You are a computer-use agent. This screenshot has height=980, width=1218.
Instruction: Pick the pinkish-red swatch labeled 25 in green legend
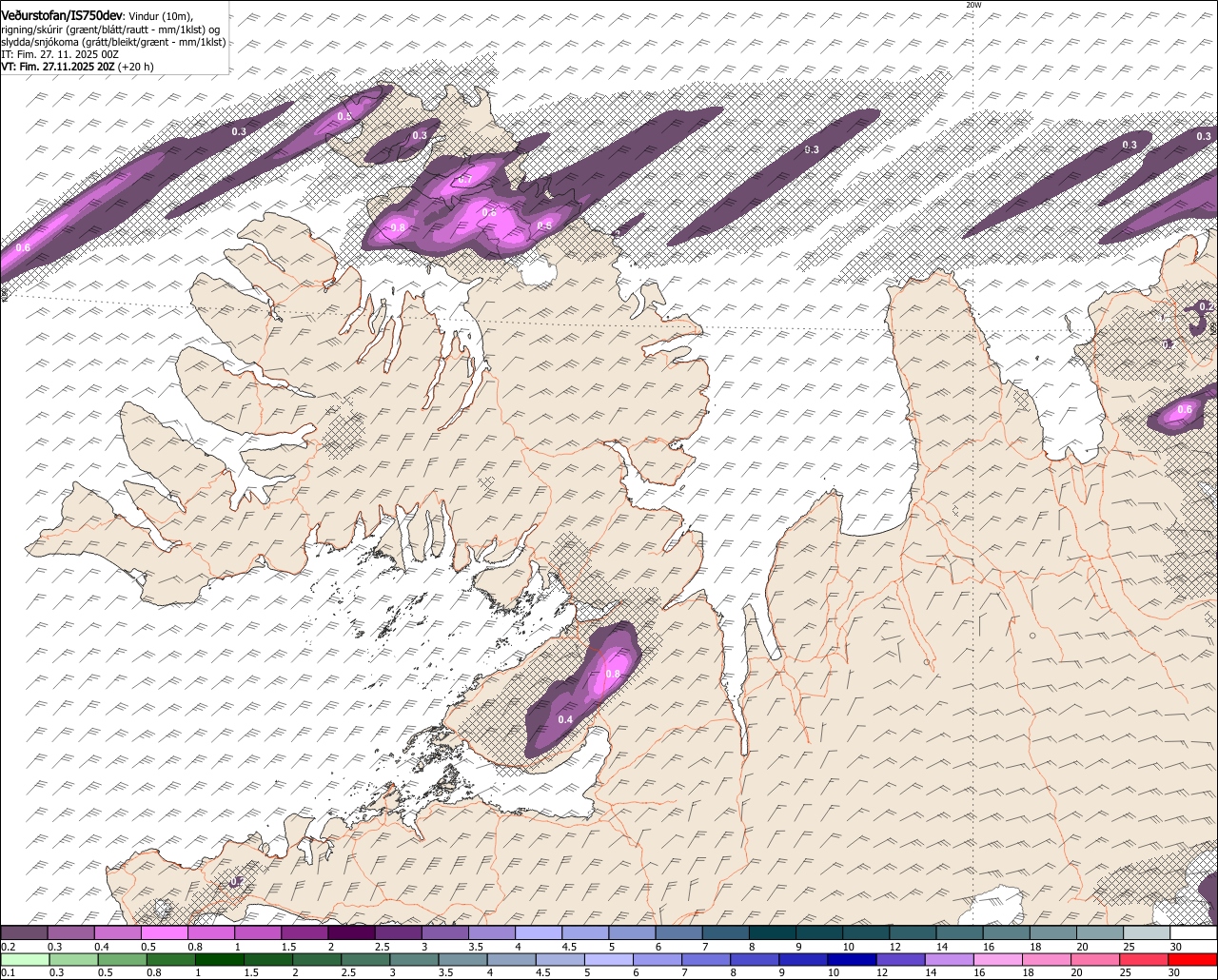pyautogui.click(x=1145, y=960)
